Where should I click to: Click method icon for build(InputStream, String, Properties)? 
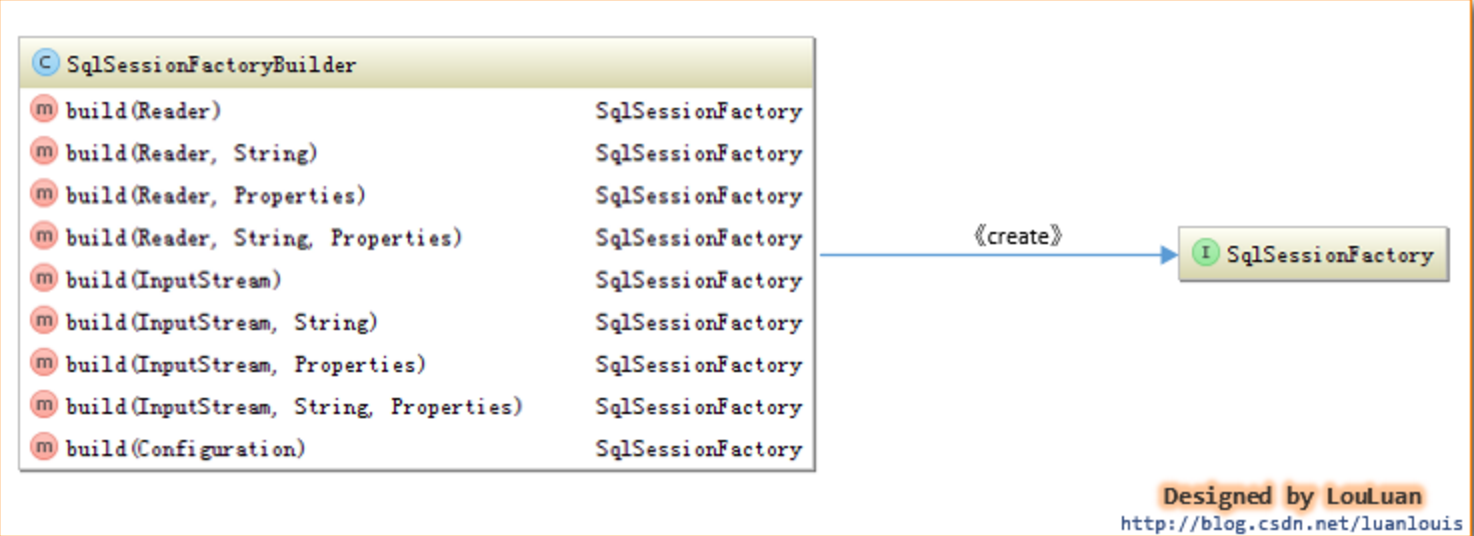tap(44, 406)
